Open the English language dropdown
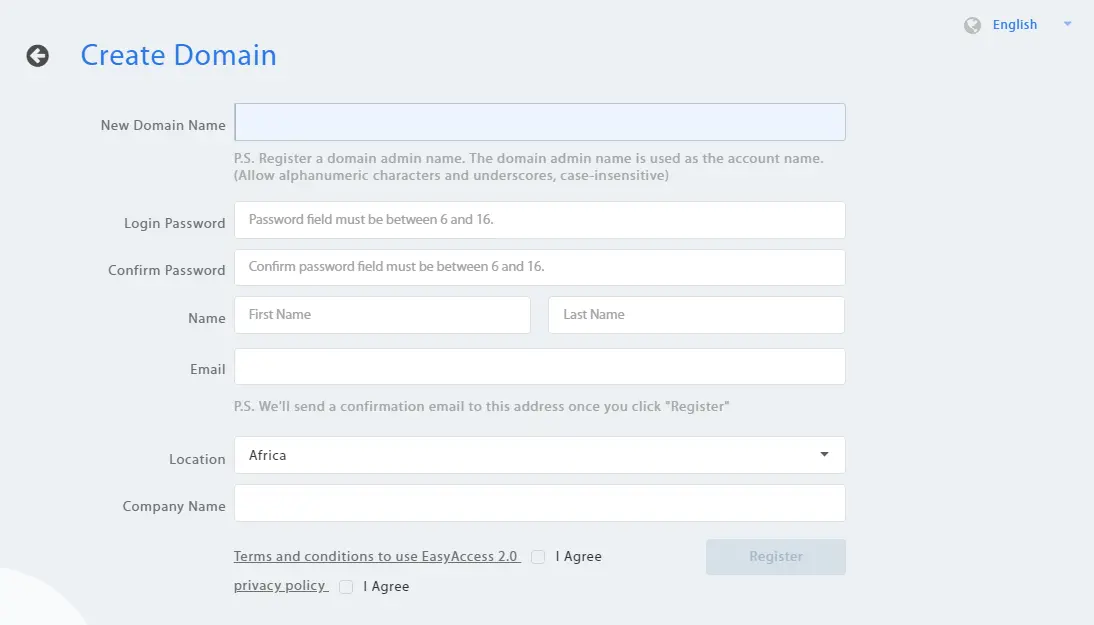This screenshot has height=625, width=1094. pyautogui.click(x=1014, y=25)
